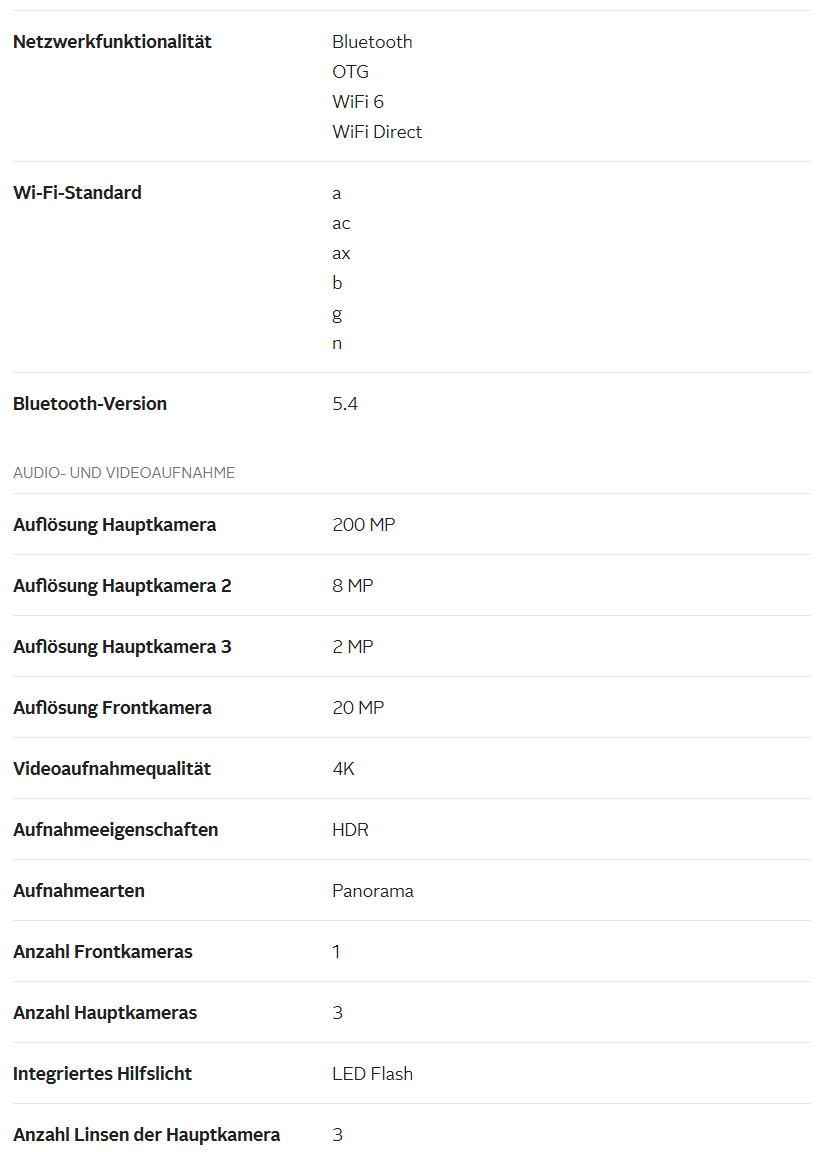Select the ax Wi-Fi standard value
Viewport: 821px width, 1152px height.
tap(341, 253)
